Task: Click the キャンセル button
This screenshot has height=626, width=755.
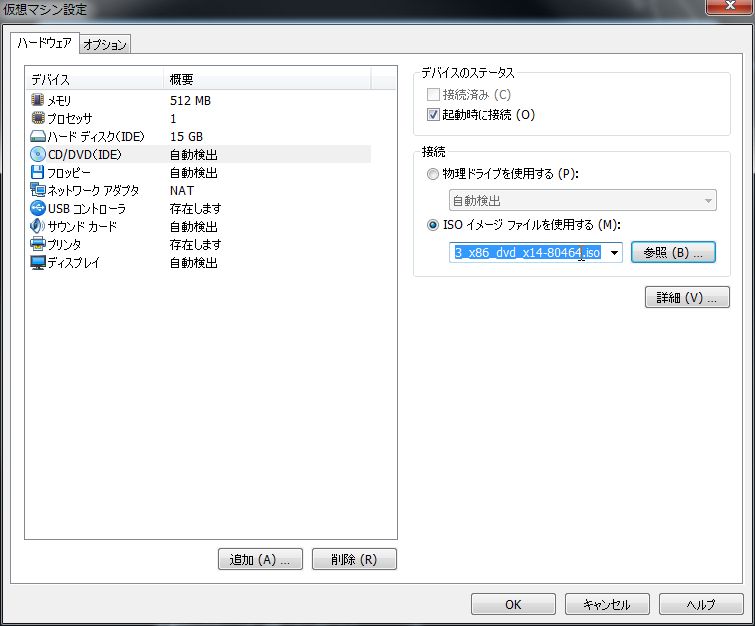Action: pyautogui.click(x=607, y=604)
